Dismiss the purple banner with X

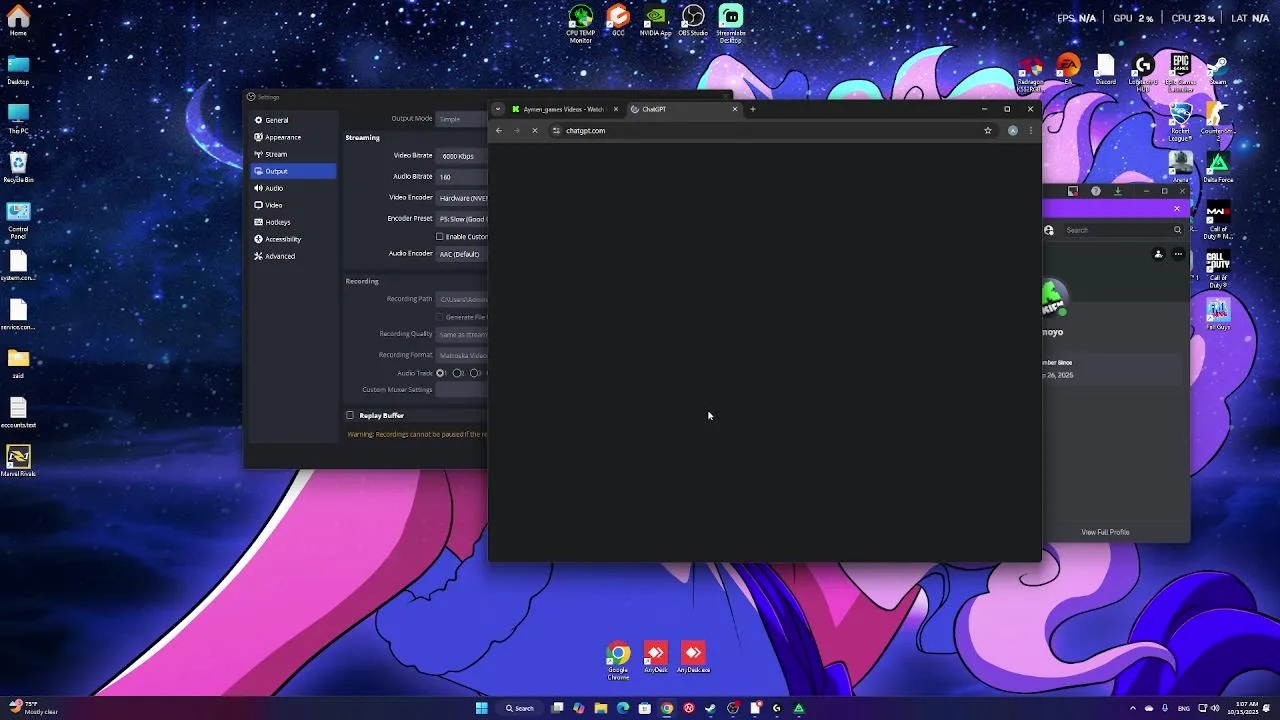pyautogui.click(x=1177, y=208)
